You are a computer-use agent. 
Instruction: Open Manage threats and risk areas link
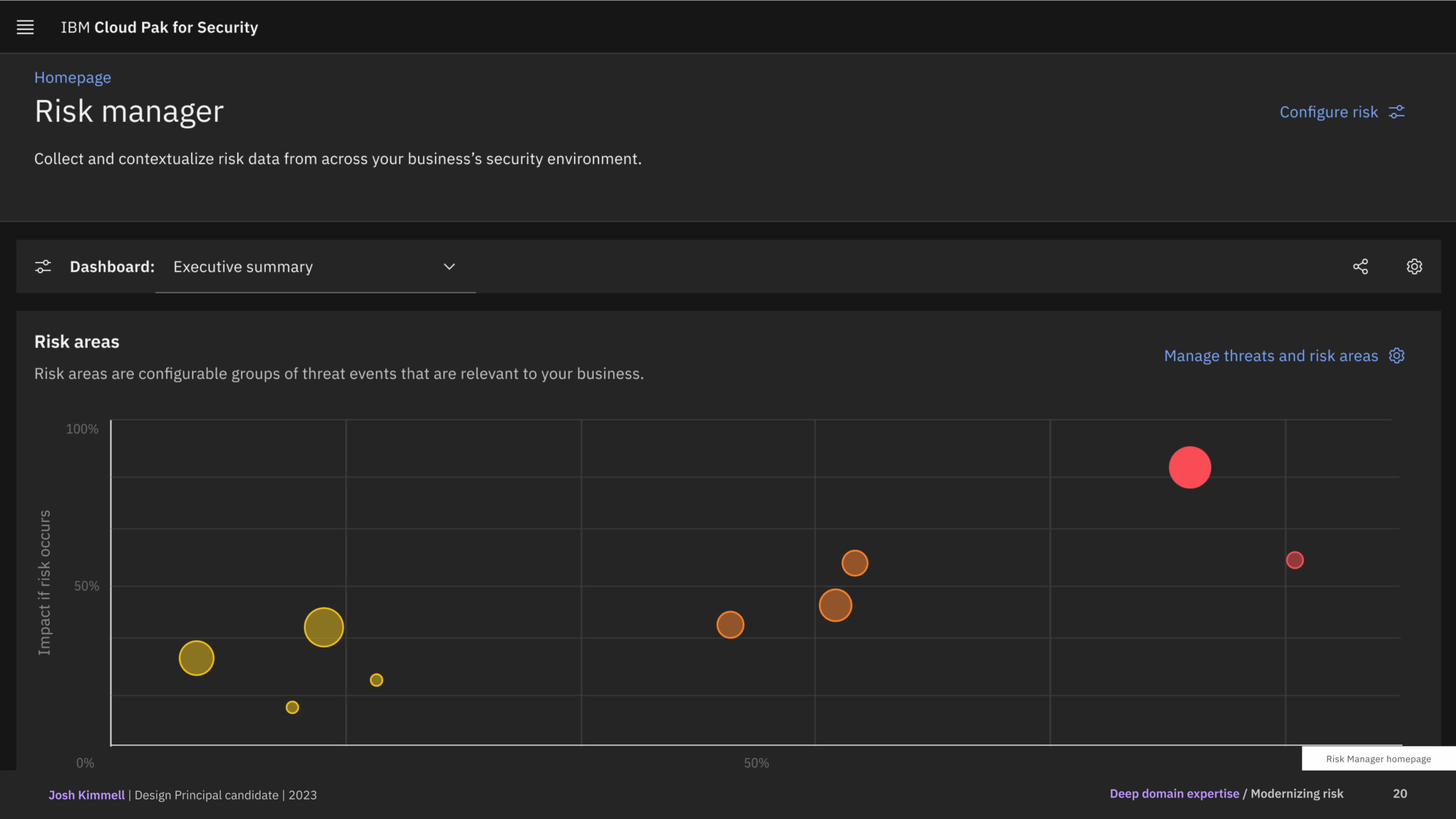(1271, 356)
